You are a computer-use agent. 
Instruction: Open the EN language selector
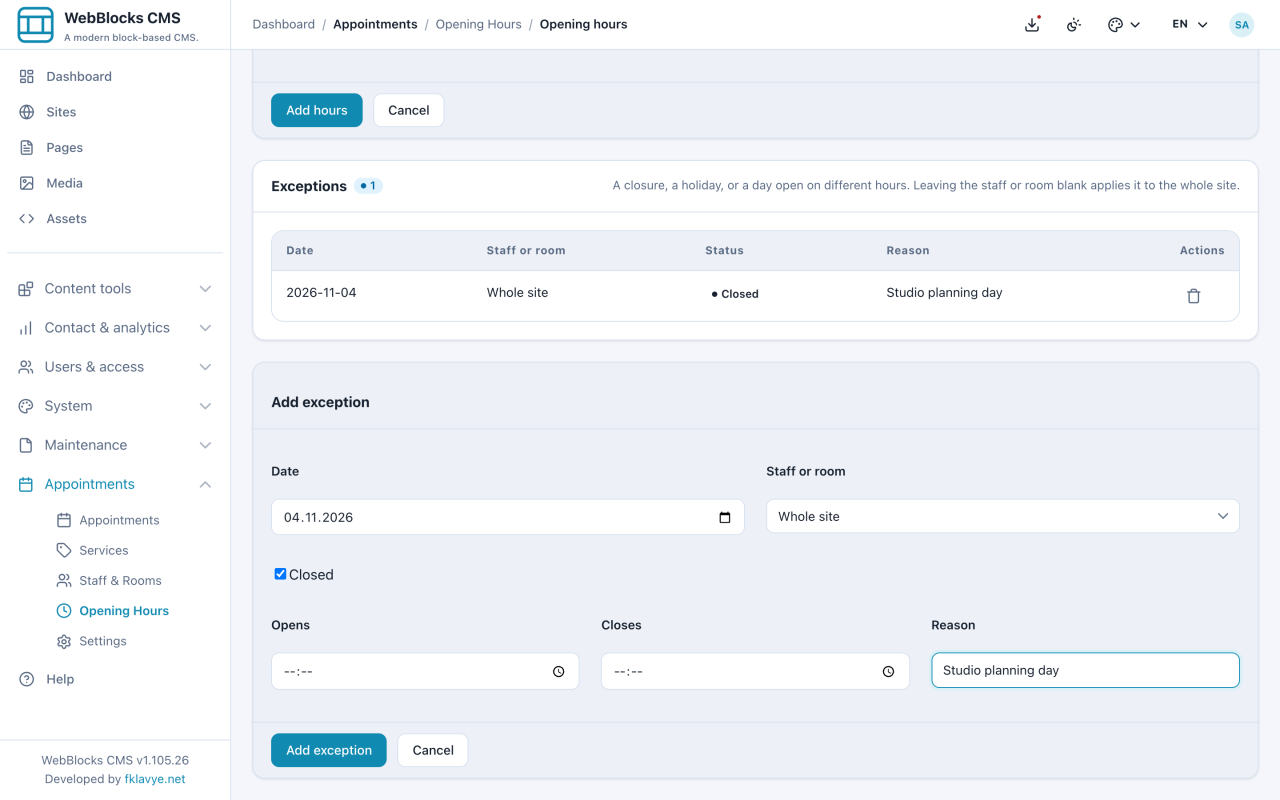point(1190,25)
